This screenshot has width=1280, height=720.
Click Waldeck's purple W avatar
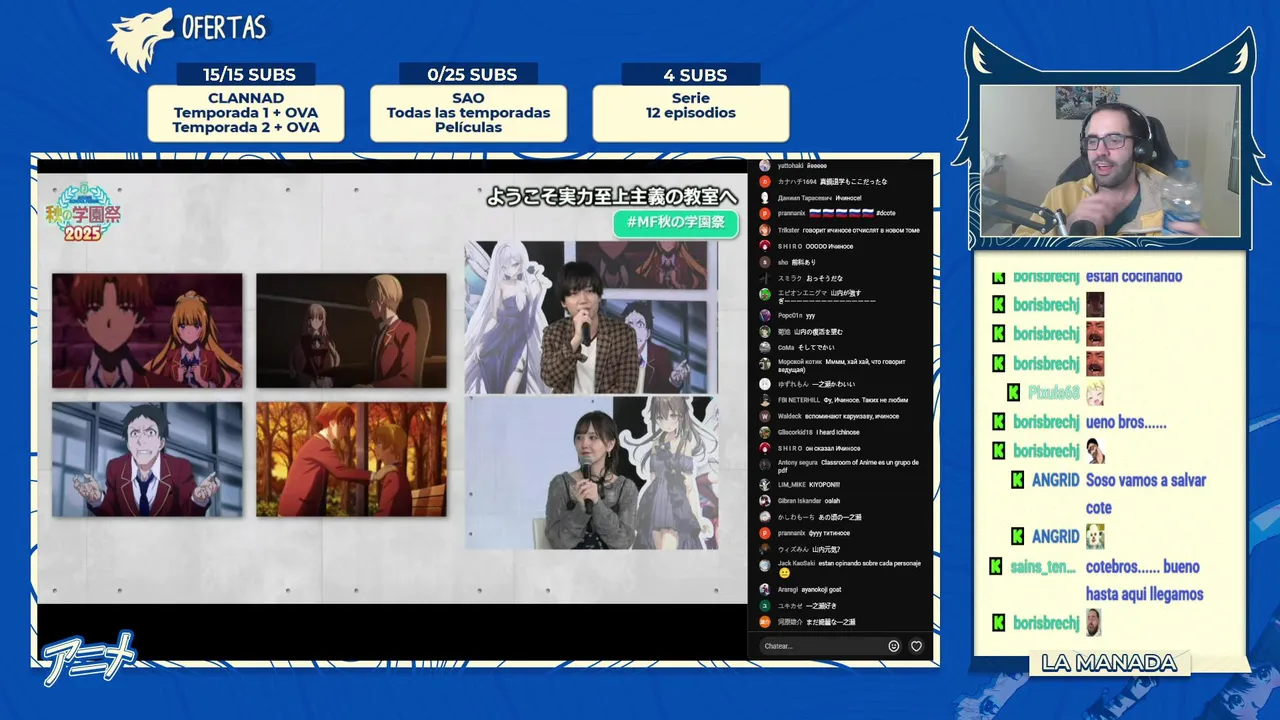click(x=765, y=416)
